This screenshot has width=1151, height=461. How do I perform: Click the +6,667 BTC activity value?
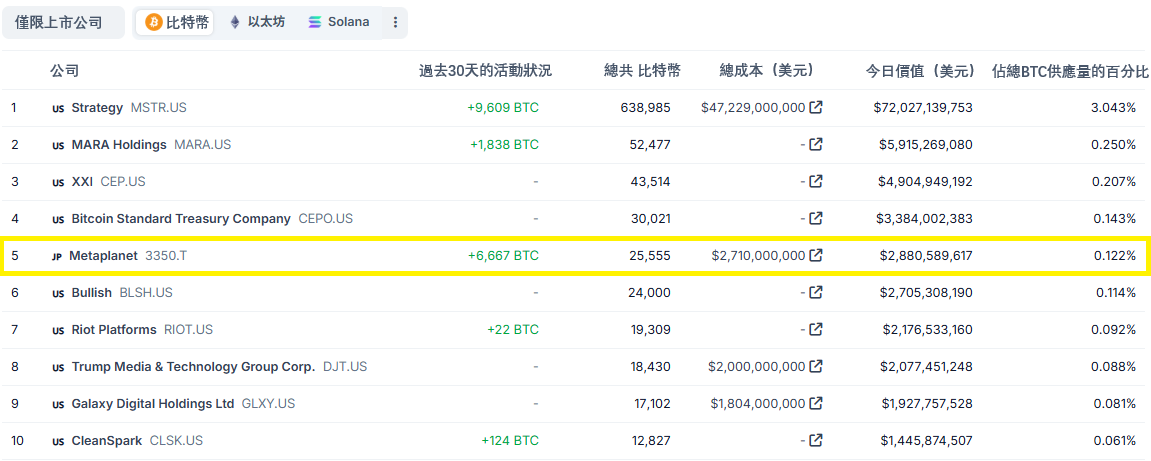[503, 255]
